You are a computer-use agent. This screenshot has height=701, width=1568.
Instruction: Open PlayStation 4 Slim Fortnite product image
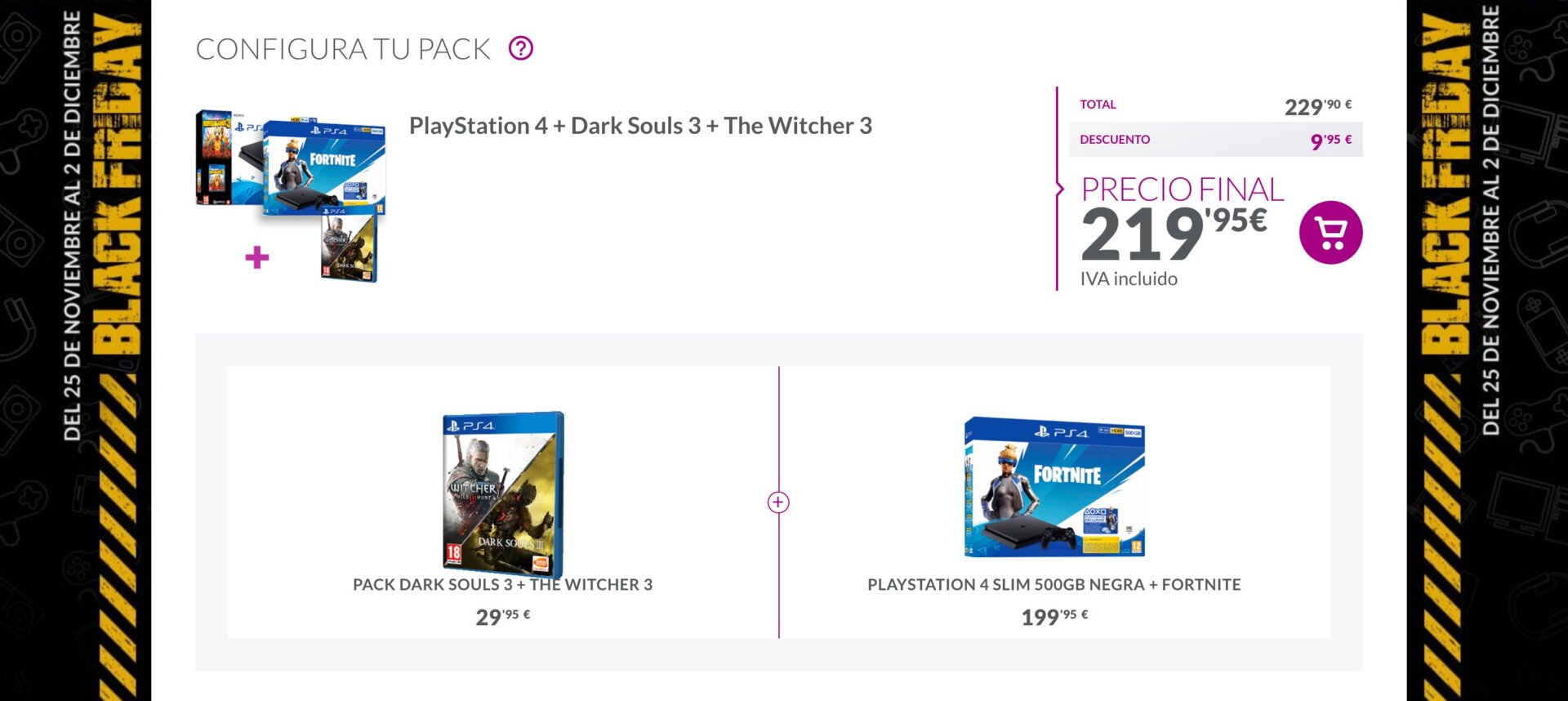click(x=1054, y=487)
